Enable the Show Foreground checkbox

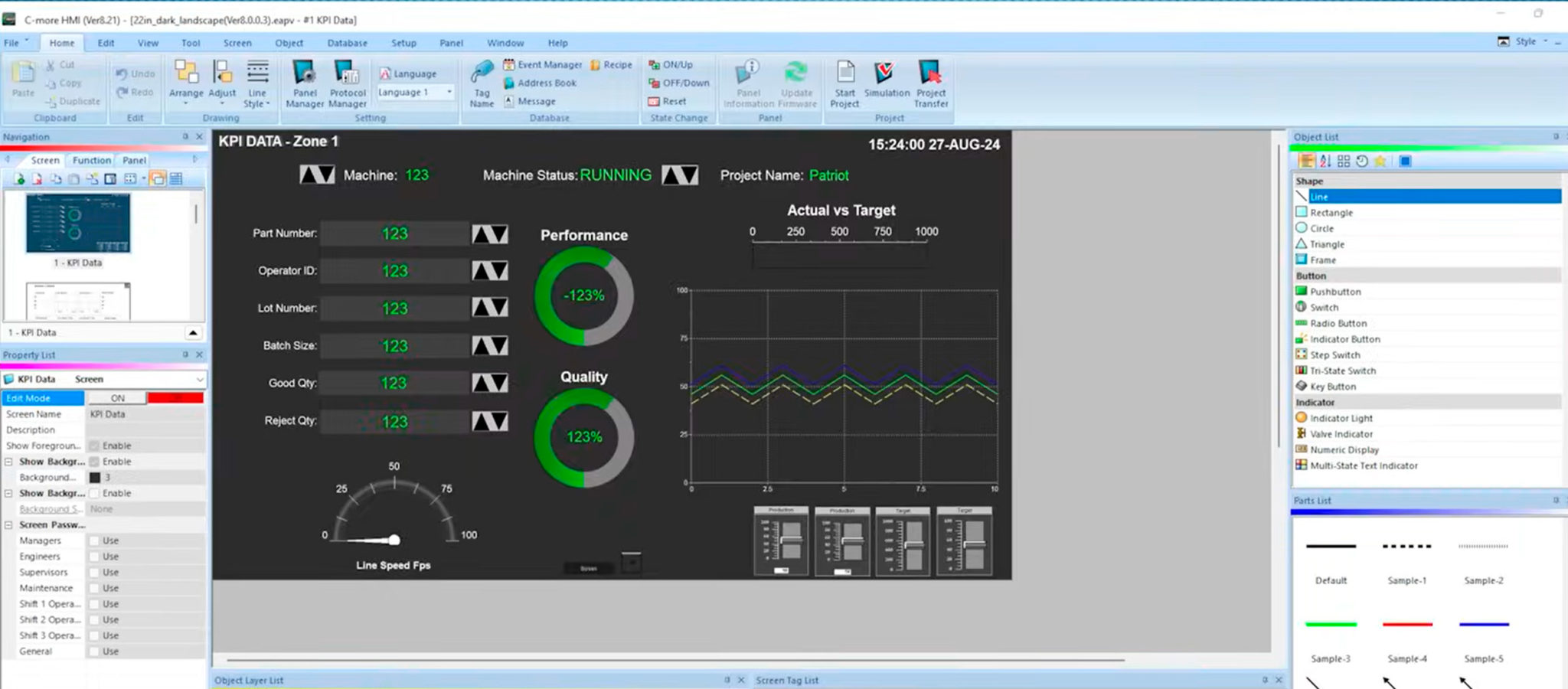93,445
